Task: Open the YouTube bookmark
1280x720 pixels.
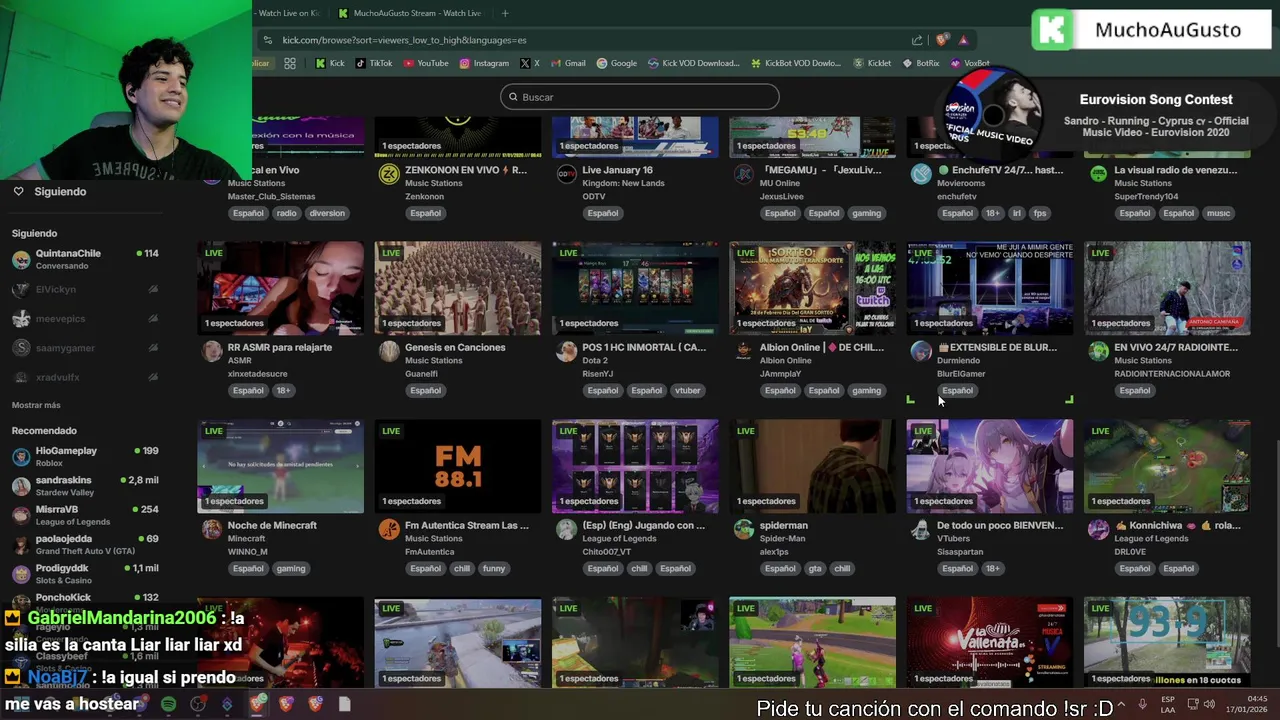Action: coord(426,63)
